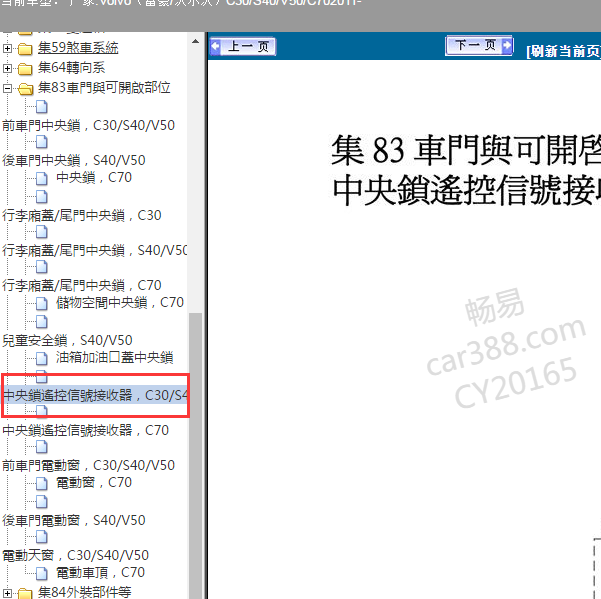Open 電動窗，C70 page
This screenshot has height=599, width=601.
94,482
